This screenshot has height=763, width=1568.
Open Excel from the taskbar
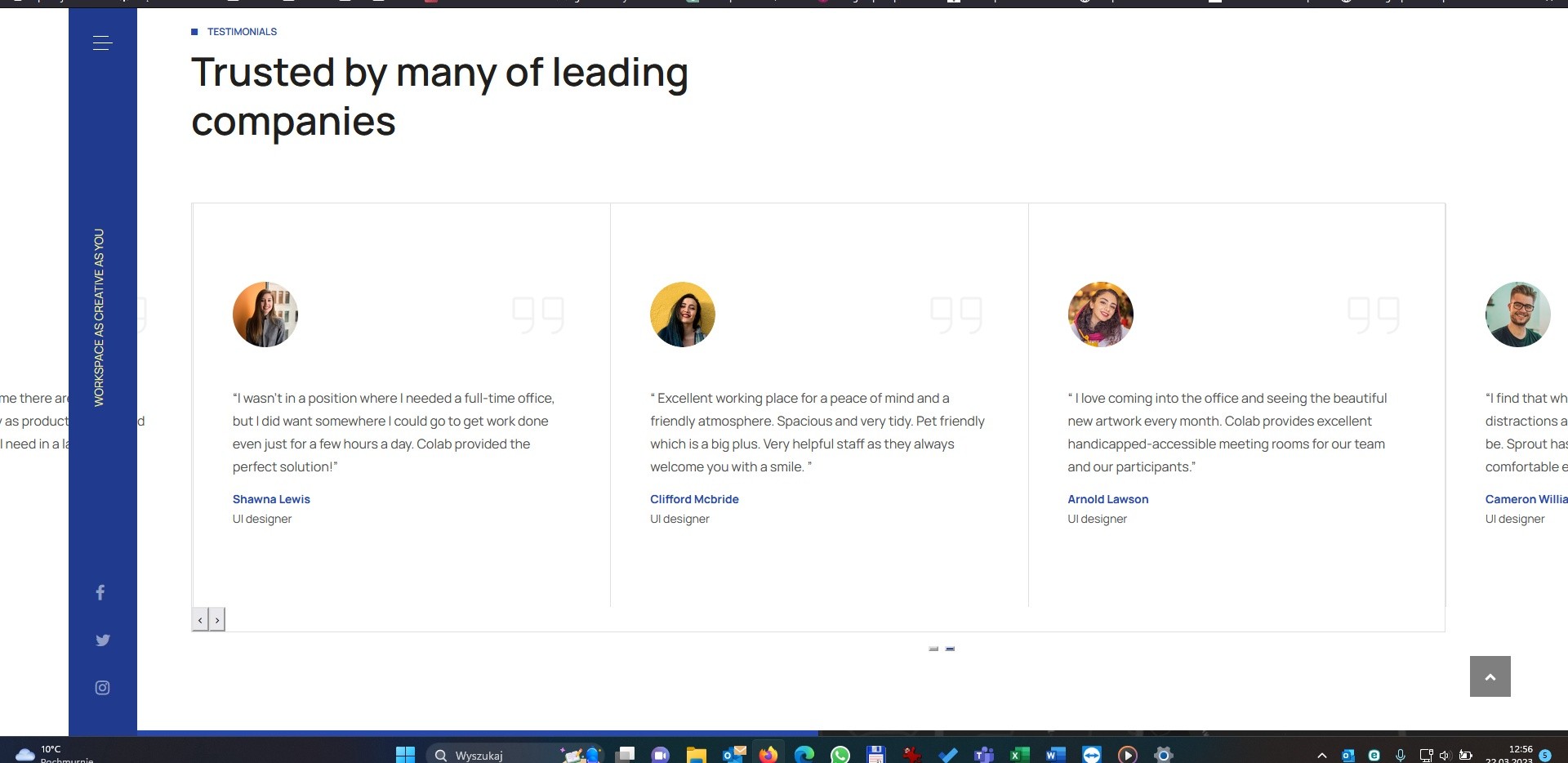[1020, 755]
